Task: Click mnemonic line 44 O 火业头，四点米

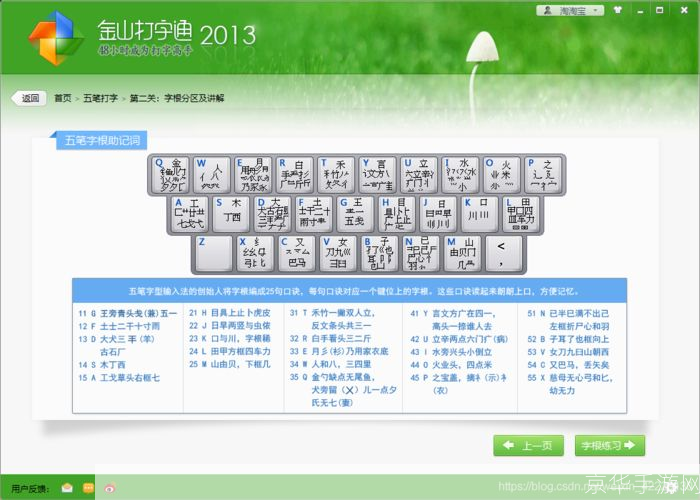Action: 451,365
